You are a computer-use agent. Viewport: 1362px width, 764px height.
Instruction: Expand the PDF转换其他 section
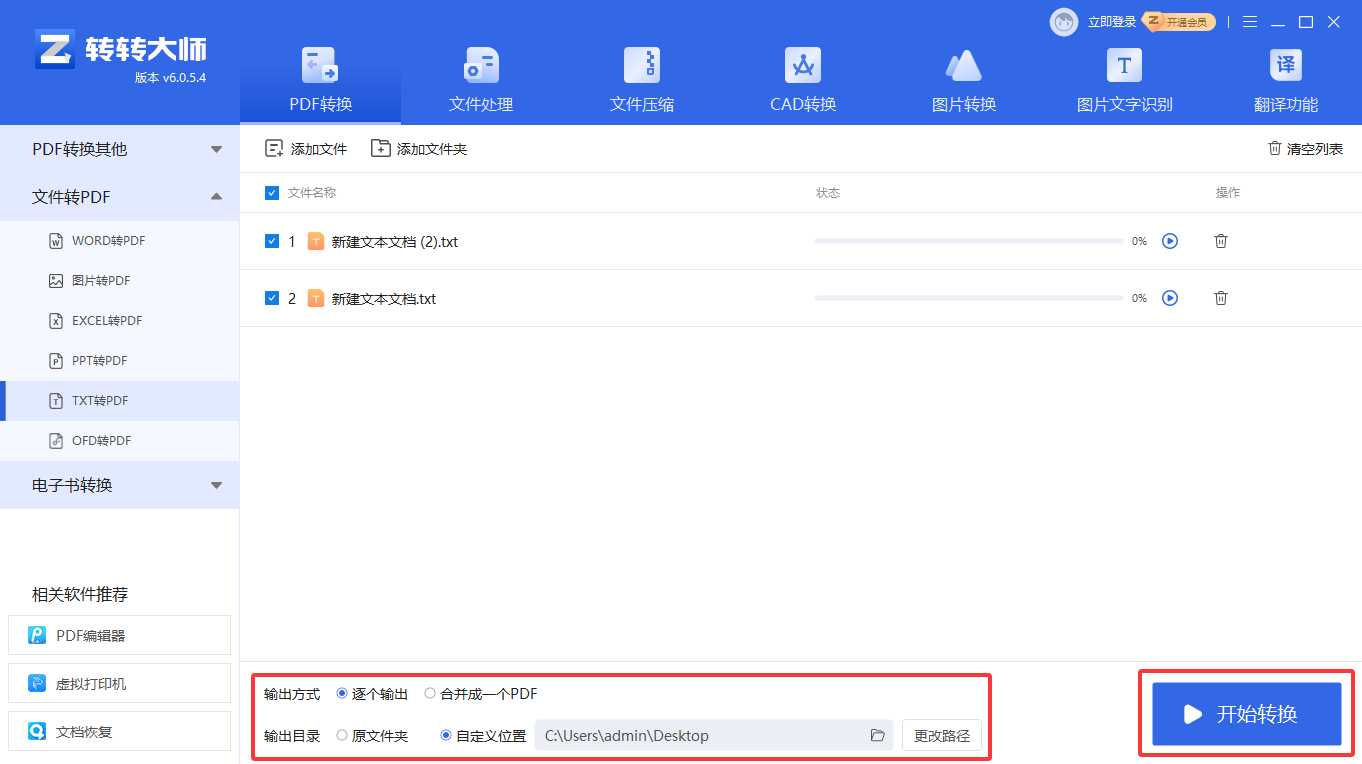pos(120,149)
